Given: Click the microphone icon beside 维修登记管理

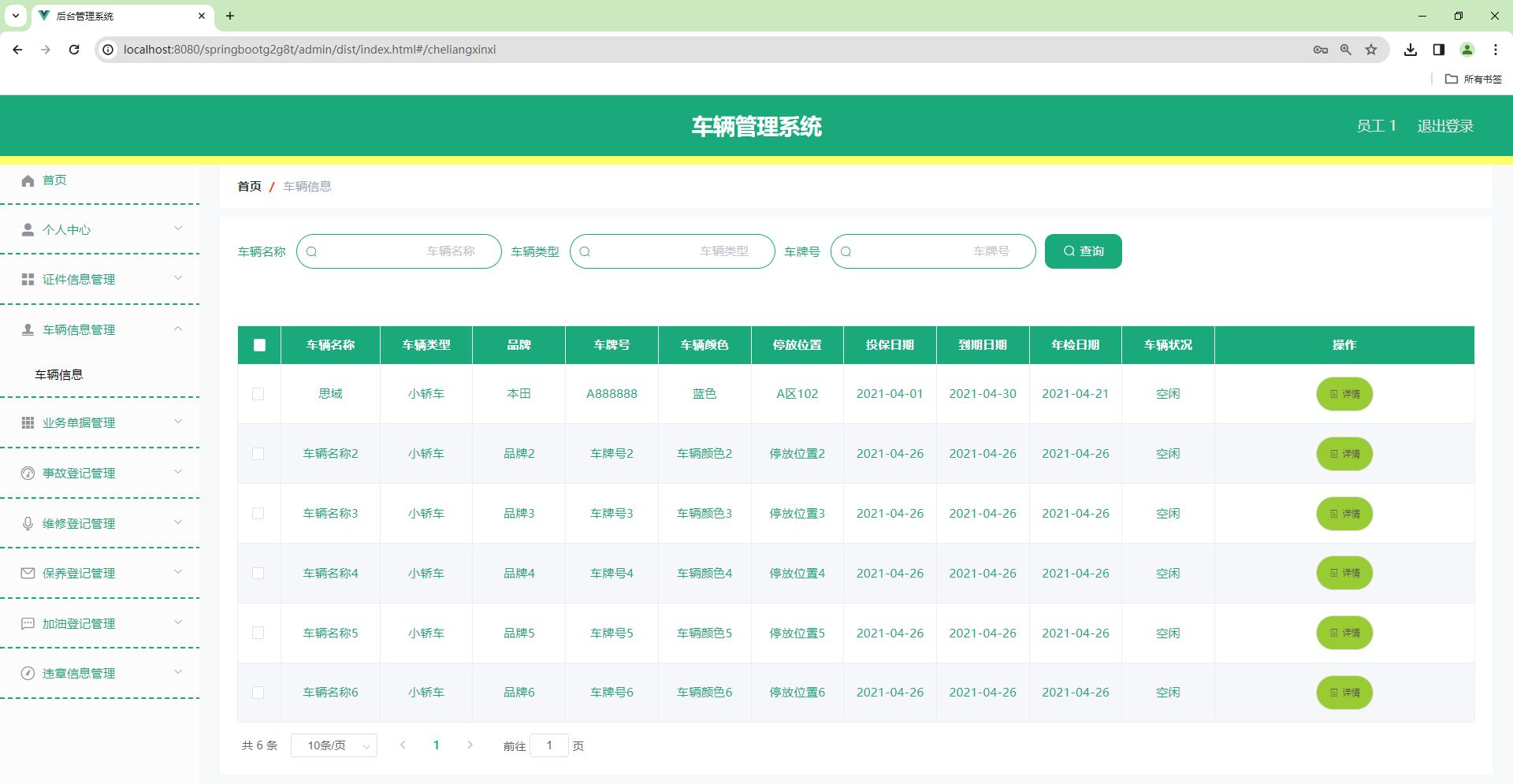Looking at the screenshot, I should pos(28,523).
